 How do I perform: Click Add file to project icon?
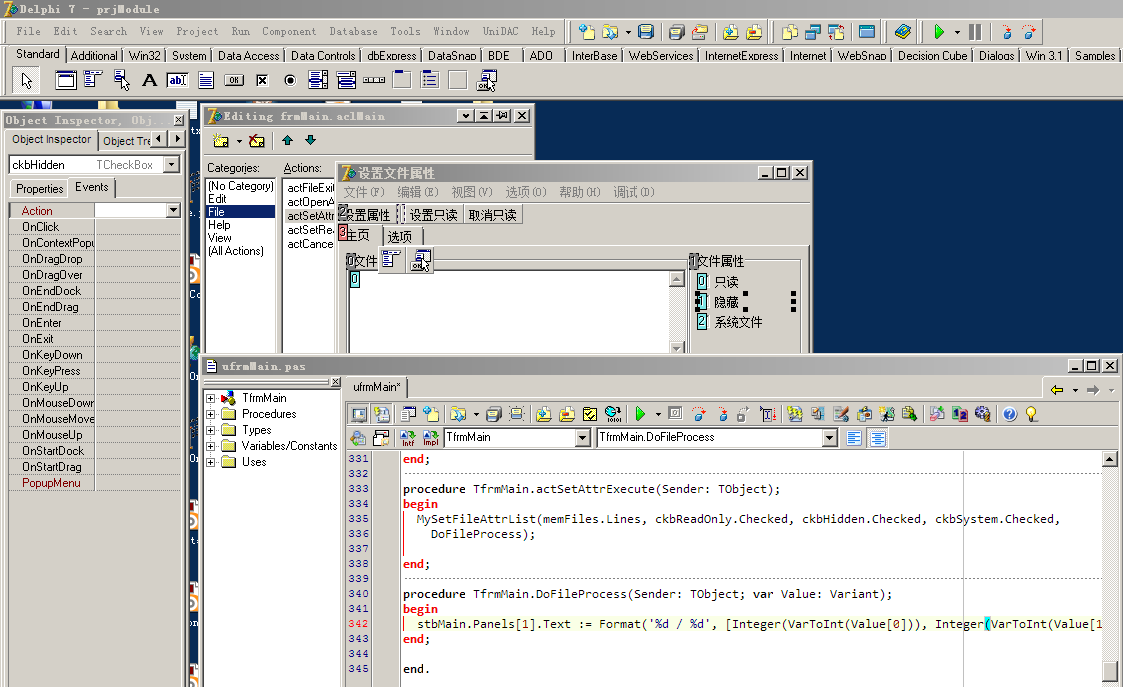[731, 32]
